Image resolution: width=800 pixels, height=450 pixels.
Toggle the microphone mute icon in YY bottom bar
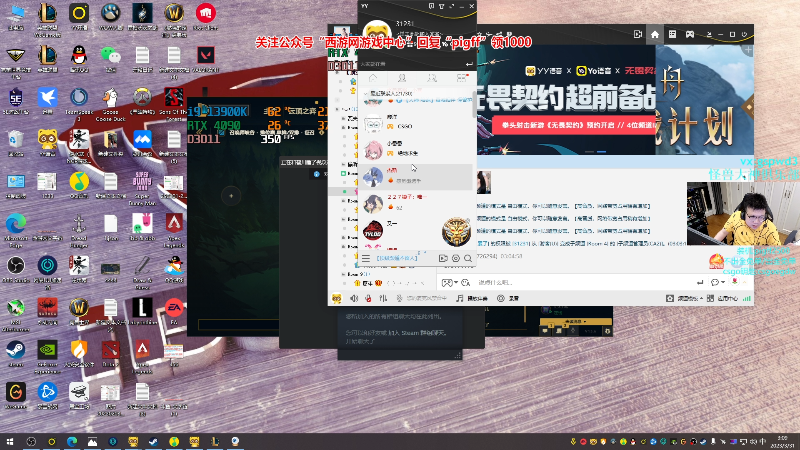coord(368,298)
